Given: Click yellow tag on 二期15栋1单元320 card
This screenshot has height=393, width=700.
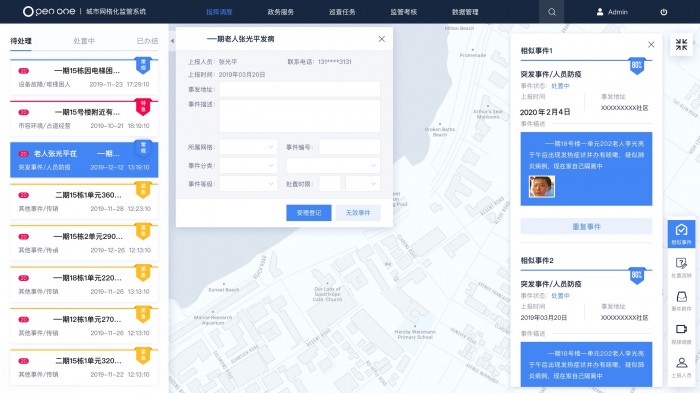Looking at the screenshot, I should point(143,355).
